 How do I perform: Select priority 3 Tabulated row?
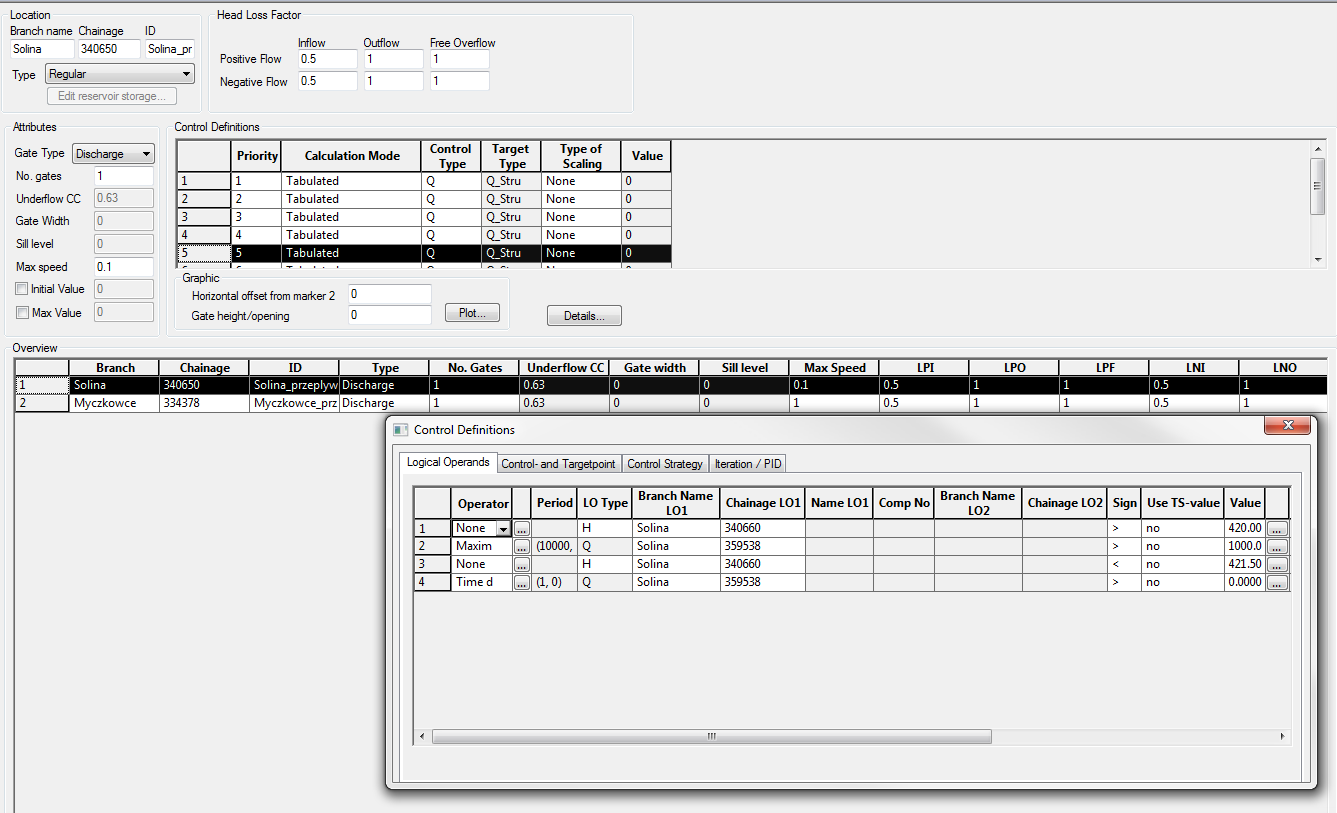tap(424, 217)
